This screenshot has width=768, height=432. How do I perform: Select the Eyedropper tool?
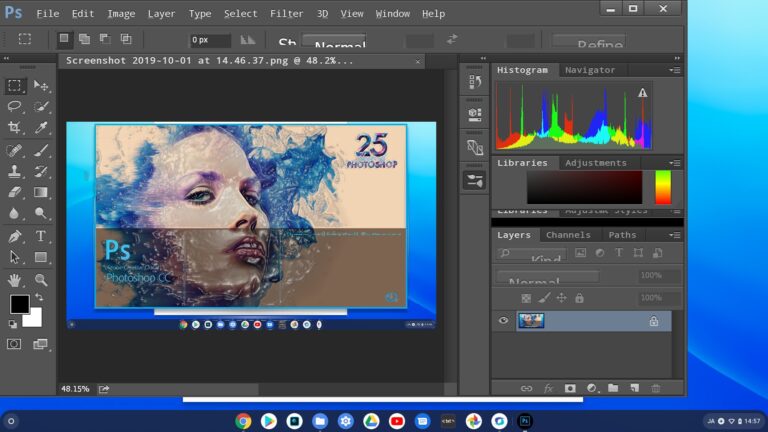(x=41, y=127)
